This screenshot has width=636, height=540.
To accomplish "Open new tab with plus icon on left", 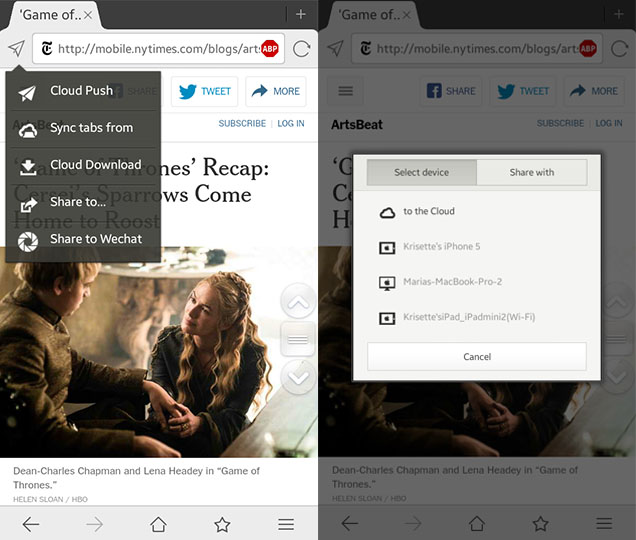I will pos(301,14).
